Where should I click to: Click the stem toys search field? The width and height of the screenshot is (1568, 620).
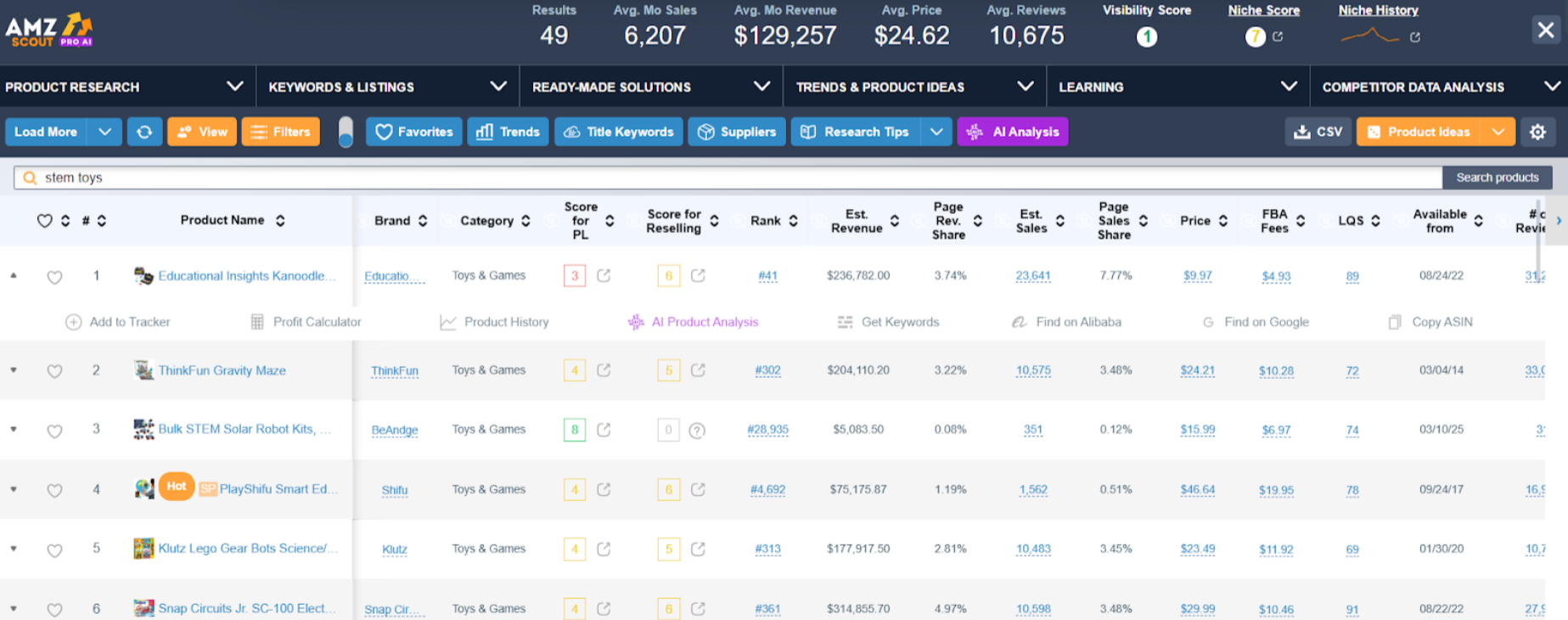728,178
